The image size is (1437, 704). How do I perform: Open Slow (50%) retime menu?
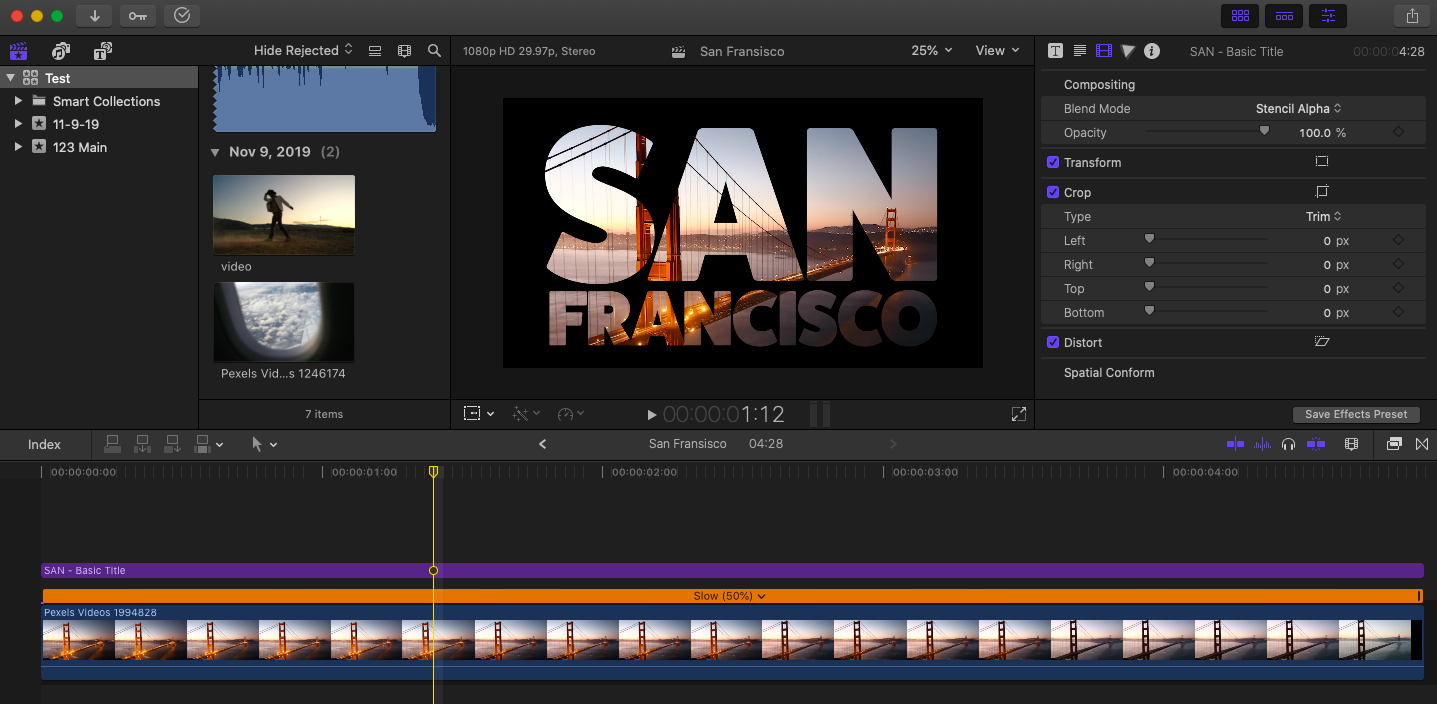[730, 596]
